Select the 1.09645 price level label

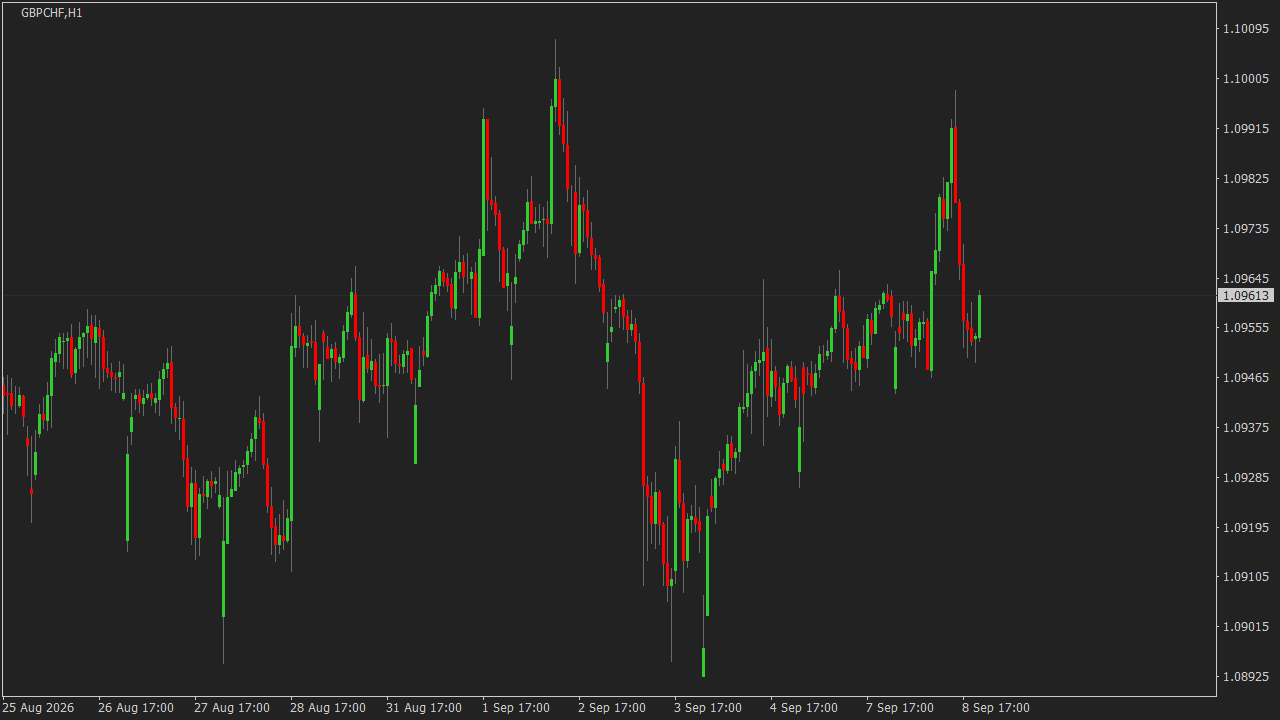click(x=1246, y=278)
